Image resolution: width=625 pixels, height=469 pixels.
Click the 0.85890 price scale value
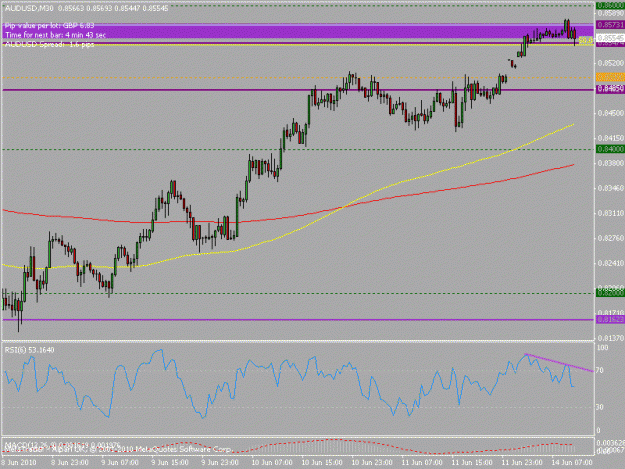pos(610,13)
